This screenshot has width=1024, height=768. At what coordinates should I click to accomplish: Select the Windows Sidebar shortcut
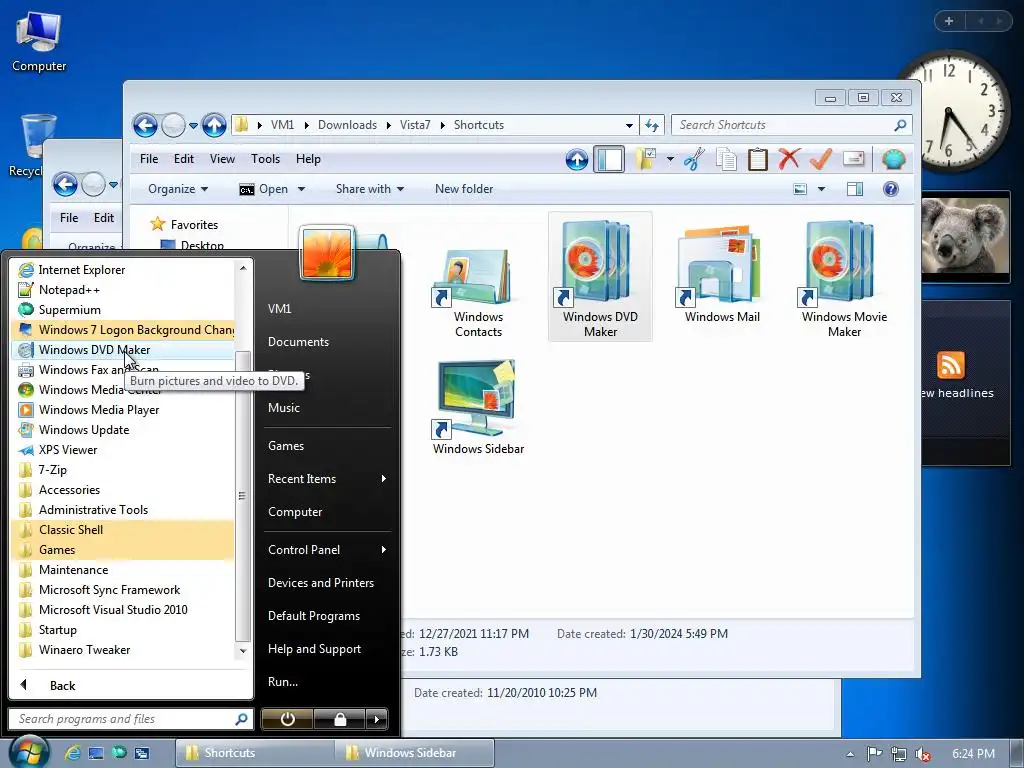[x=478, y=408]
